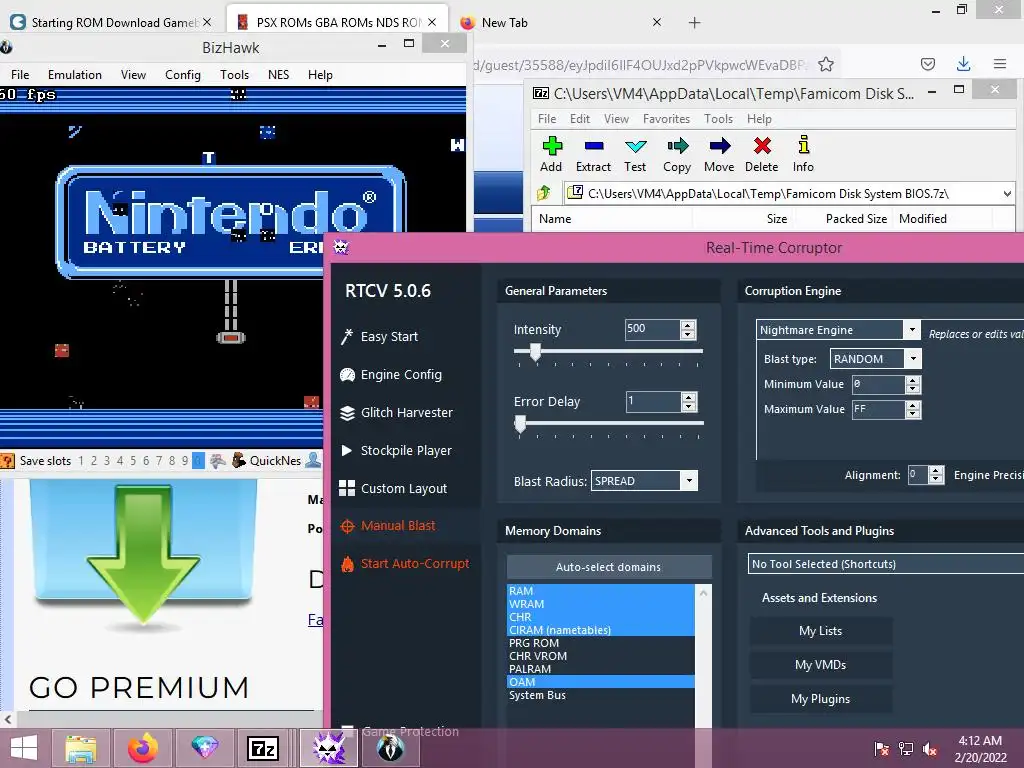The width and height of the screenshot is (1024, 768).
Task: Open File Explorer from the taskbar
Action: (x=81, y=748)
